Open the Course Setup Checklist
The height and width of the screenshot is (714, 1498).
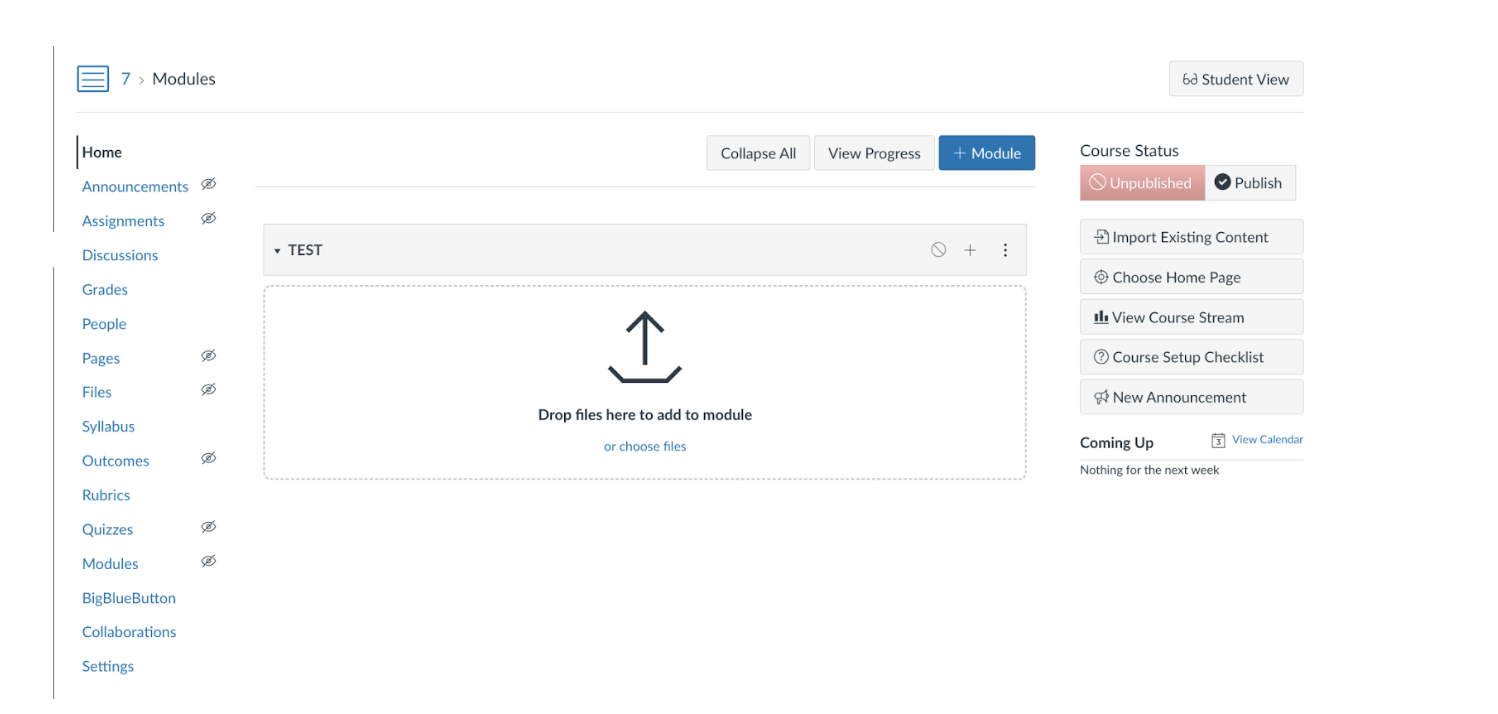1192,357
